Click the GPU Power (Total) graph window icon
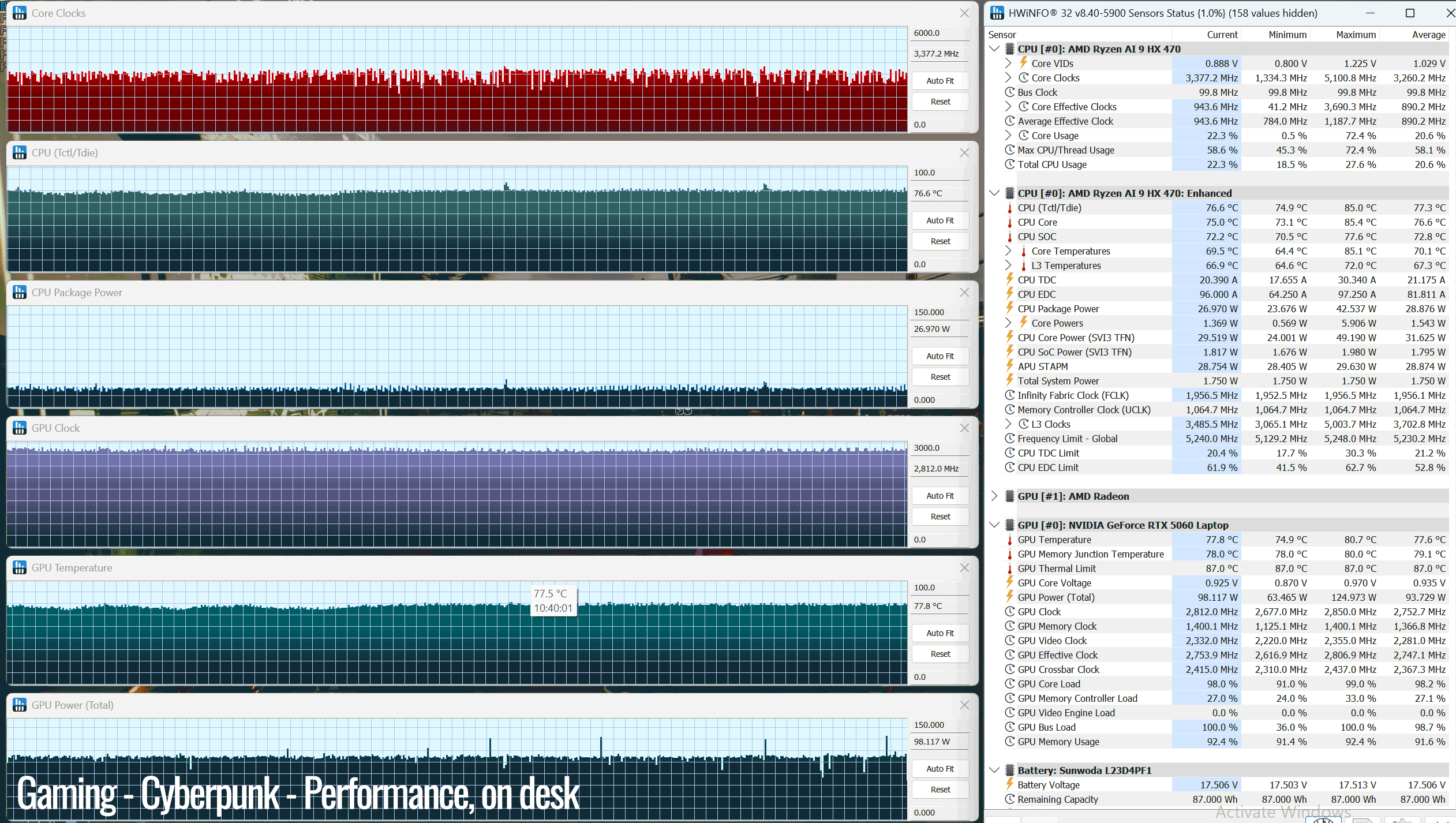1456x823 pixels. (20, 705)
